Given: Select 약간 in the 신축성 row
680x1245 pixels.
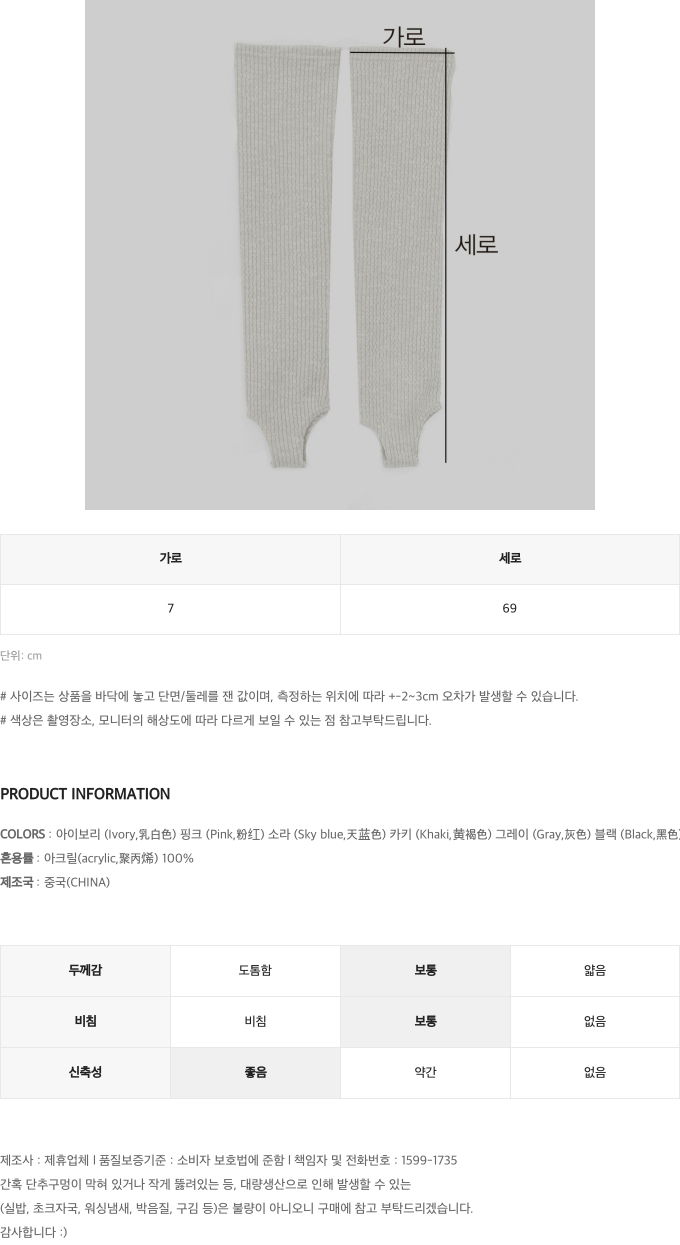Looking at the screenshot, I should point(425,1072).
